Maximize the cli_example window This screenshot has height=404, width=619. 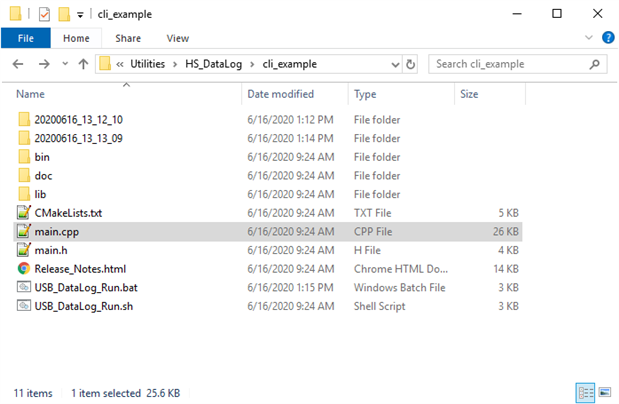(557, 14)
